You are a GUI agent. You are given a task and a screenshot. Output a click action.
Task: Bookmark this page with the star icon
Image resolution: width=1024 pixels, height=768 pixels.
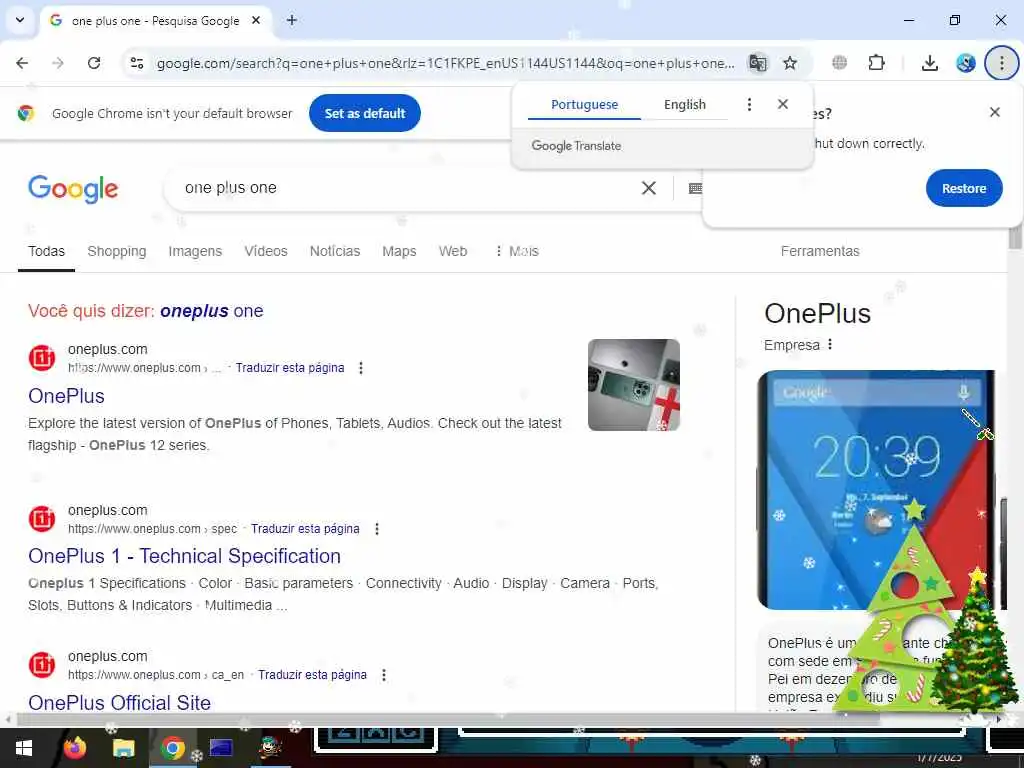point(790,63)
